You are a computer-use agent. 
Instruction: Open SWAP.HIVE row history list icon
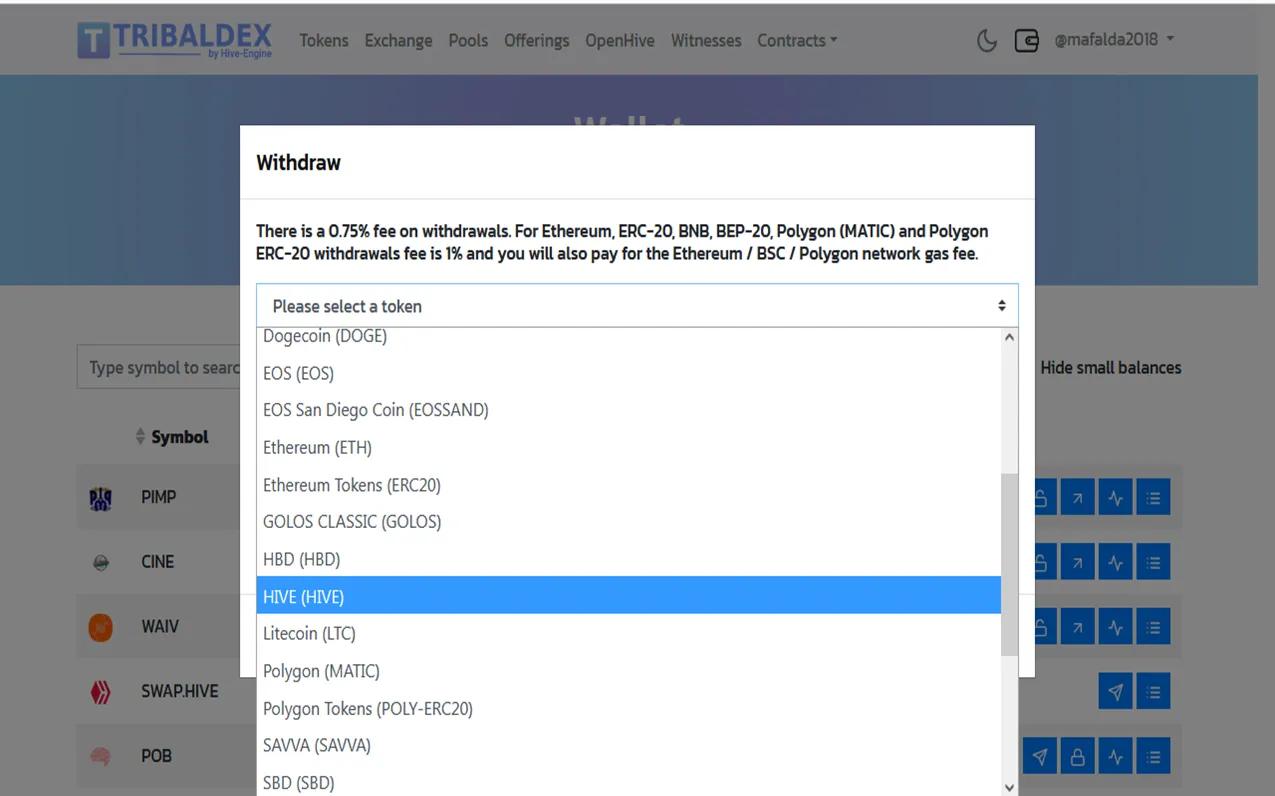1153,691
